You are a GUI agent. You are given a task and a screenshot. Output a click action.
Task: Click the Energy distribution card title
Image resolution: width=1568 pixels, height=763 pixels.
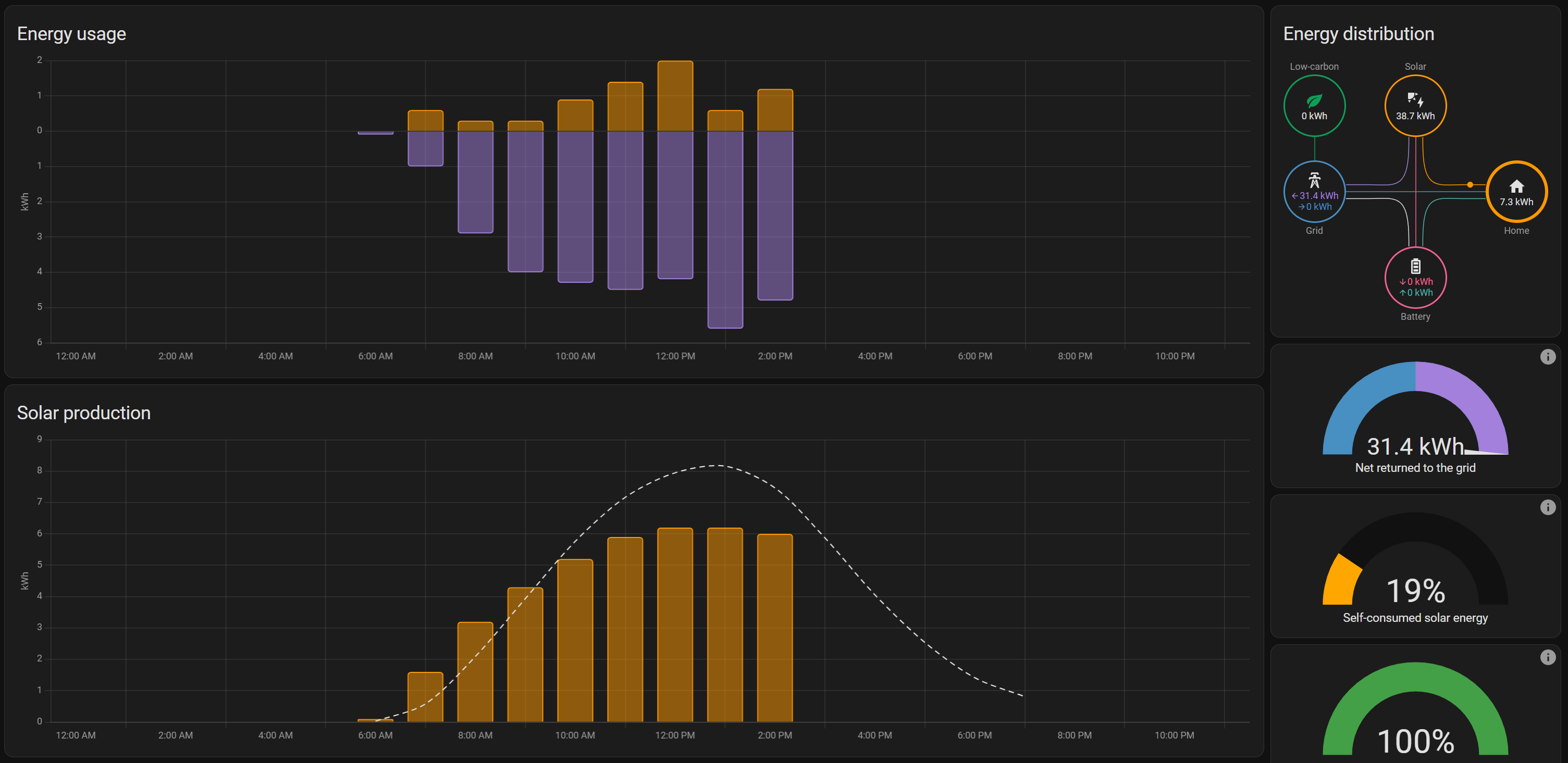click(x=1358, y=34)
